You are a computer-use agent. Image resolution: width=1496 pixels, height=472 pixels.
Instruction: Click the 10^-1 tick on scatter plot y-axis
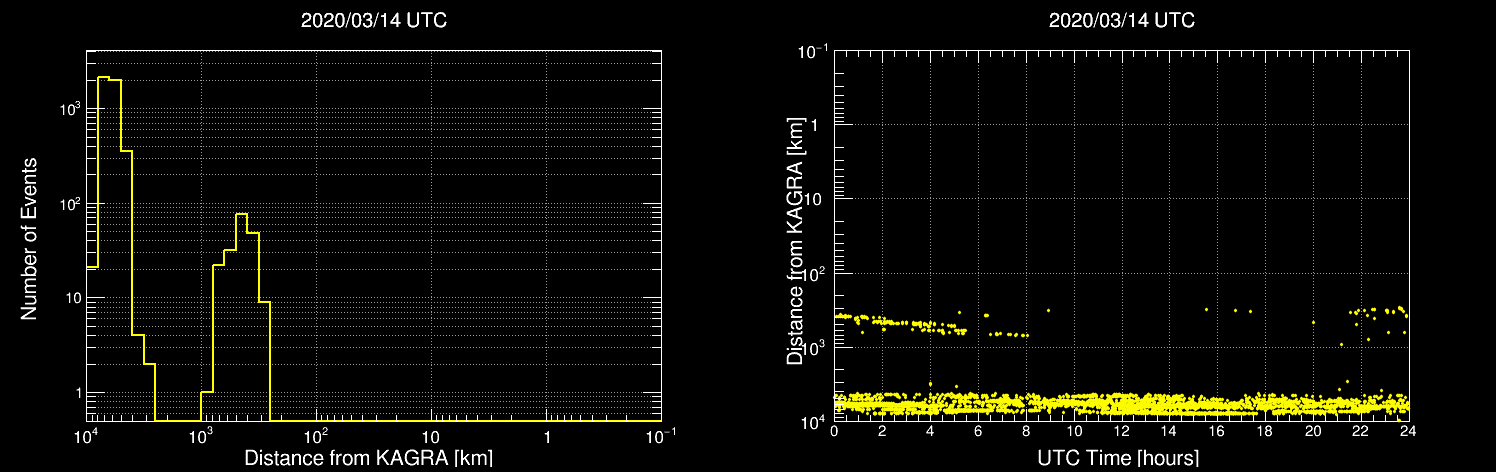click(x=811, y=51)
